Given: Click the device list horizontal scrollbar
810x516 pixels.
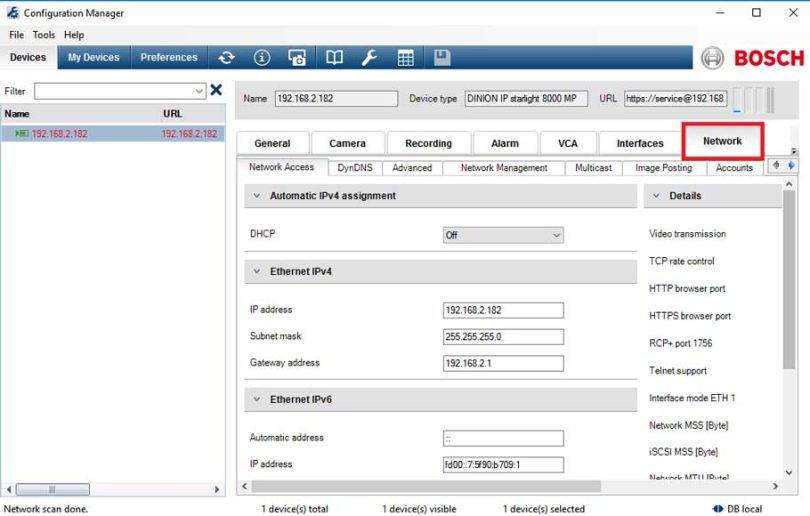Looking at the screenshot, I should point(110,490).
